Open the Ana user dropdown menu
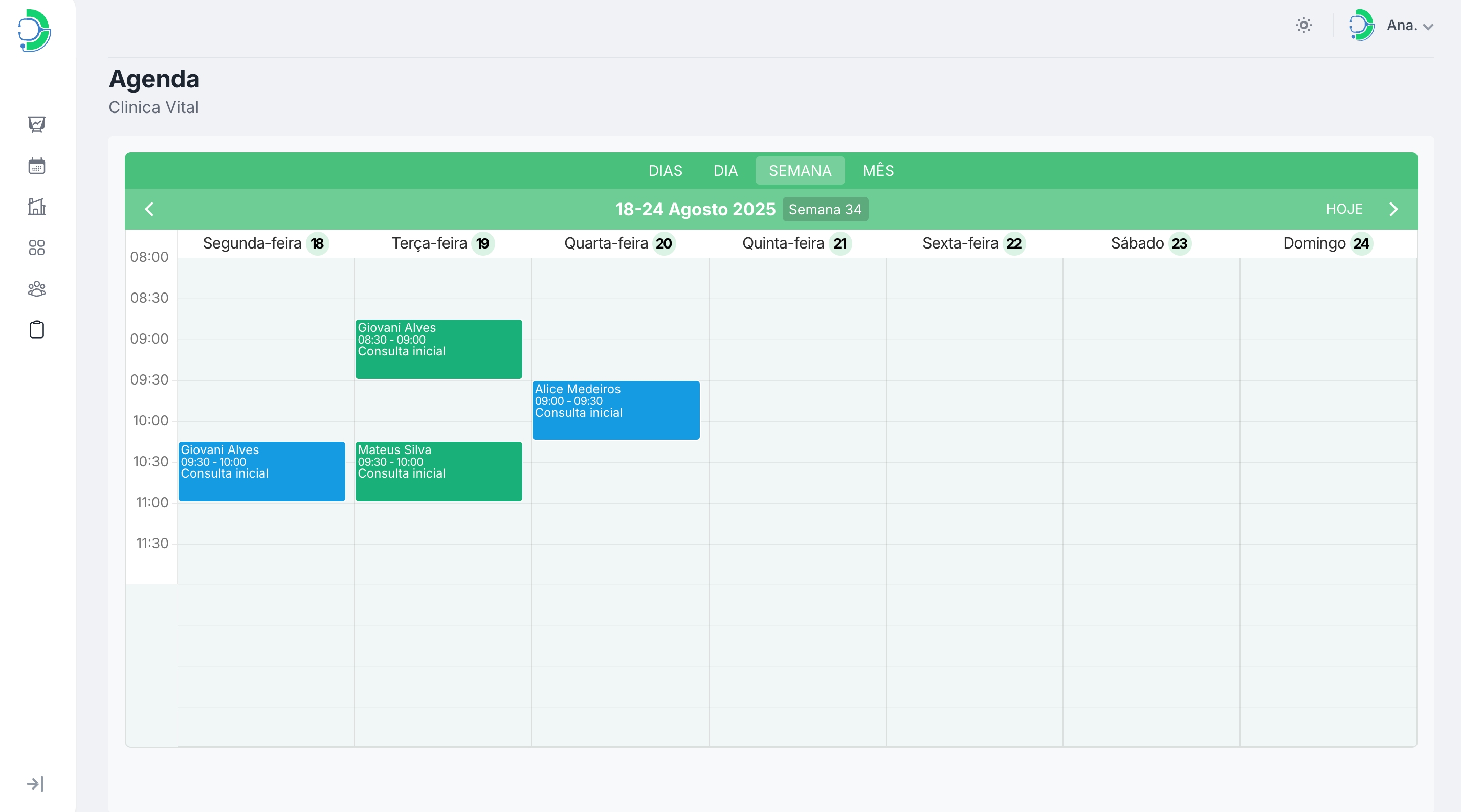The image size is (1461, 812). pos(1410,26)
